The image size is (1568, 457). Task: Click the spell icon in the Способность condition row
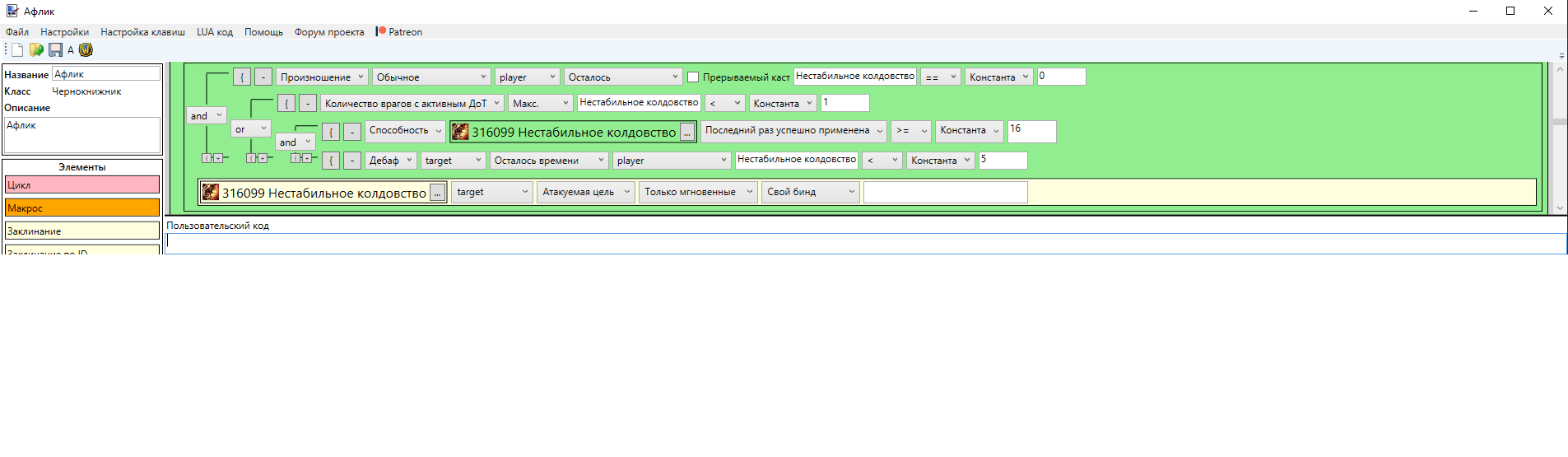click(x=460, y=132)
